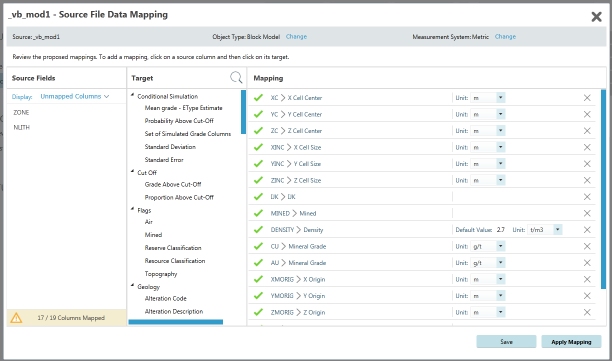
Task: Click the Save button
Action: point(506,341)
